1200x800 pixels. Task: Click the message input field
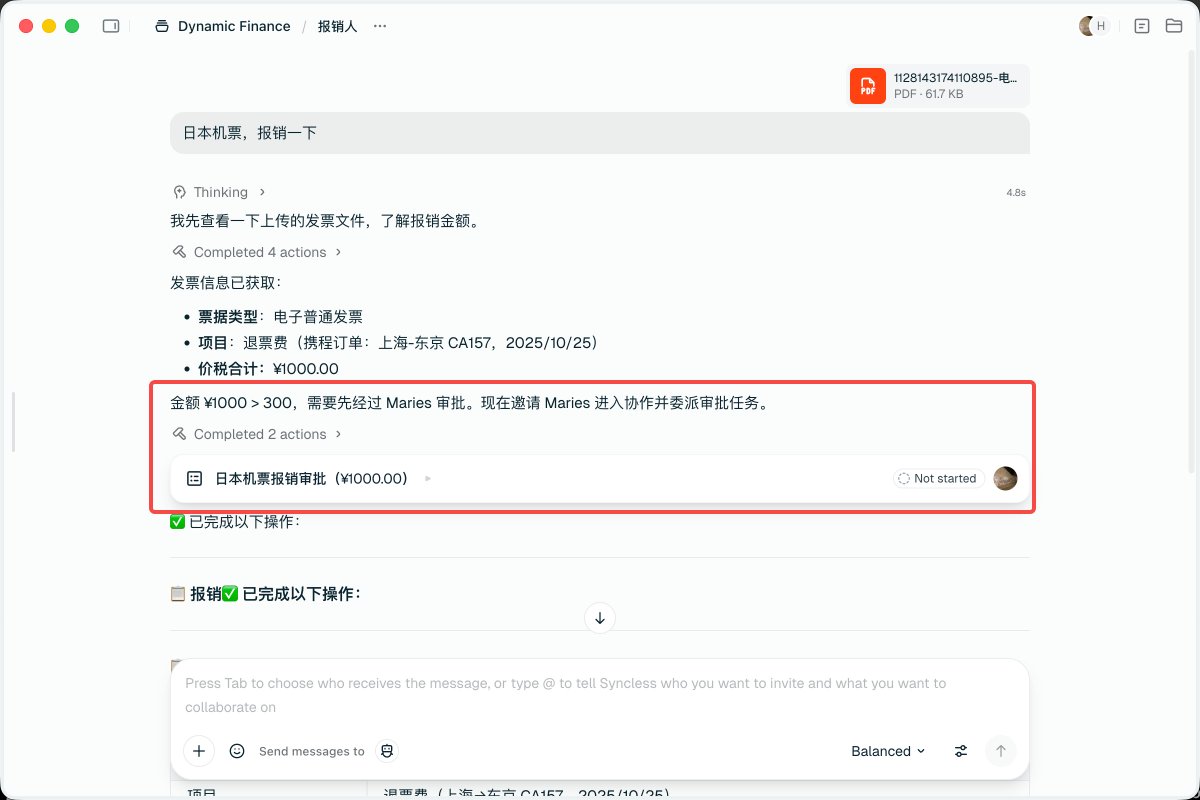coord(600,695)
